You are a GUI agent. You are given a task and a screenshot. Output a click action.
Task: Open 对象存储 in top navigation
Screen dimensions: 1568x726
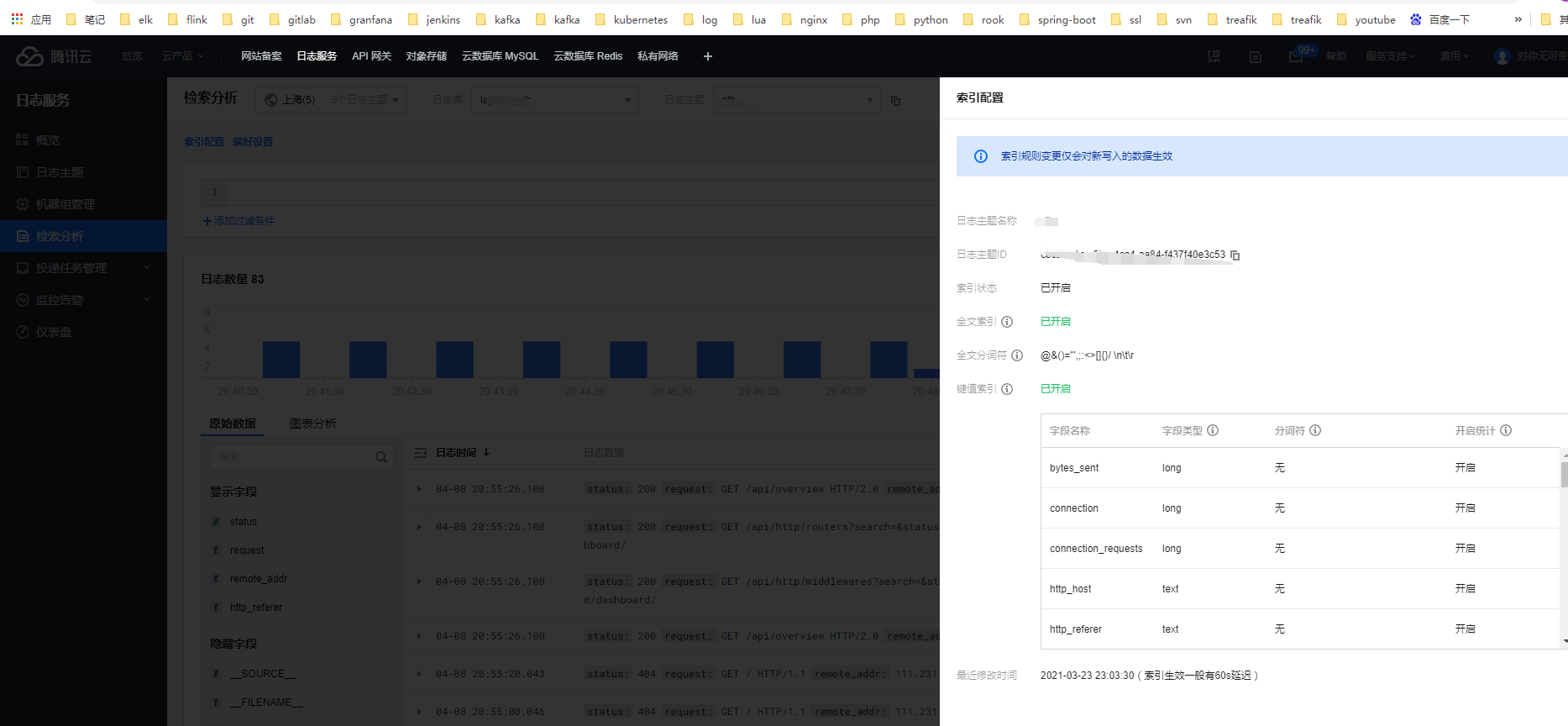coord(427,56)
